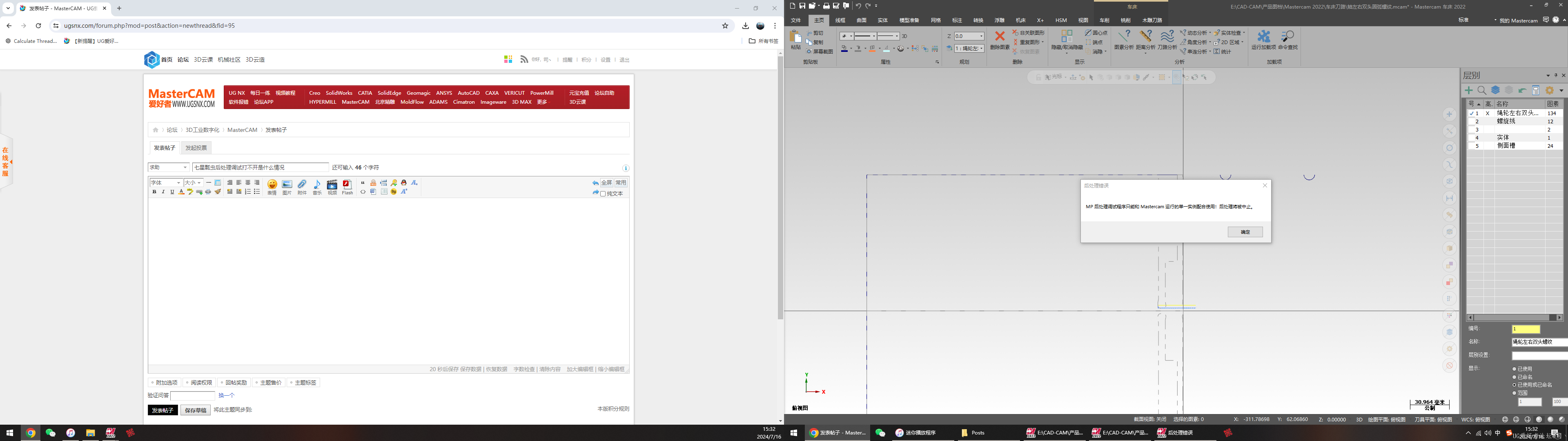Apply underline formatting in forum editor
This screenshot has height=441, width=1568.
click(x=172, y=192)
